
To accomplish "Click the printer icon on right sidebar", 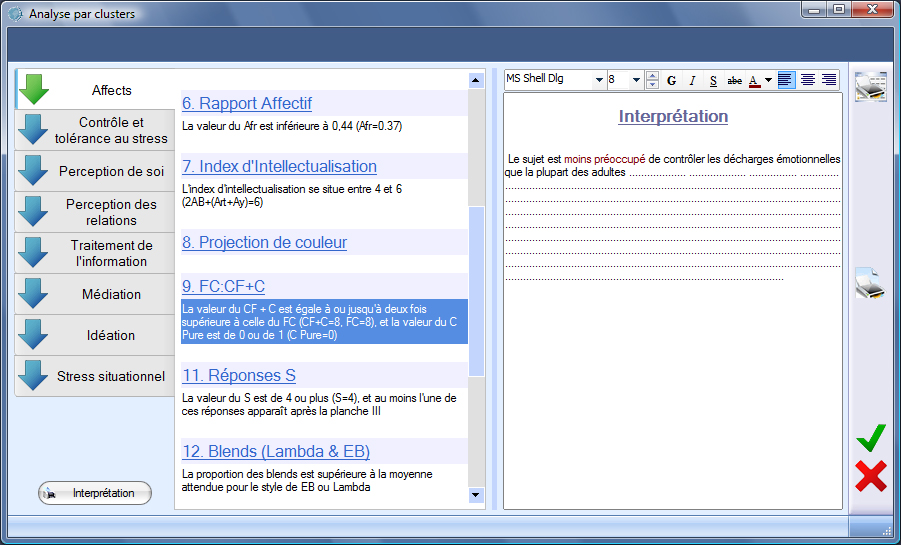I will point(870,286).
